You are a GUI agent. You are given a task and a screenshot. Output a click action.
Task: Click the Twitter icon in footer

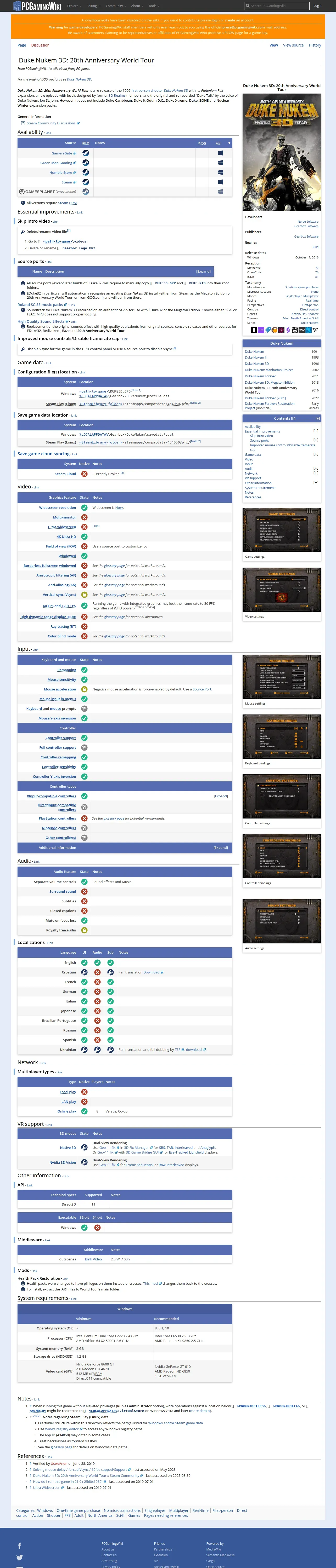[x=20, y=1558]
